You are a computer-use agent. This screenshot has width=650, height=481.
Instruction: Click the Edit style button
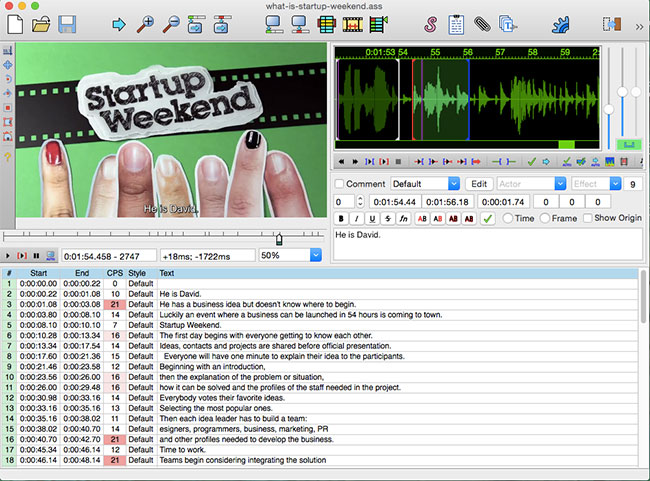pyautogui.click(x=480, y=184)
